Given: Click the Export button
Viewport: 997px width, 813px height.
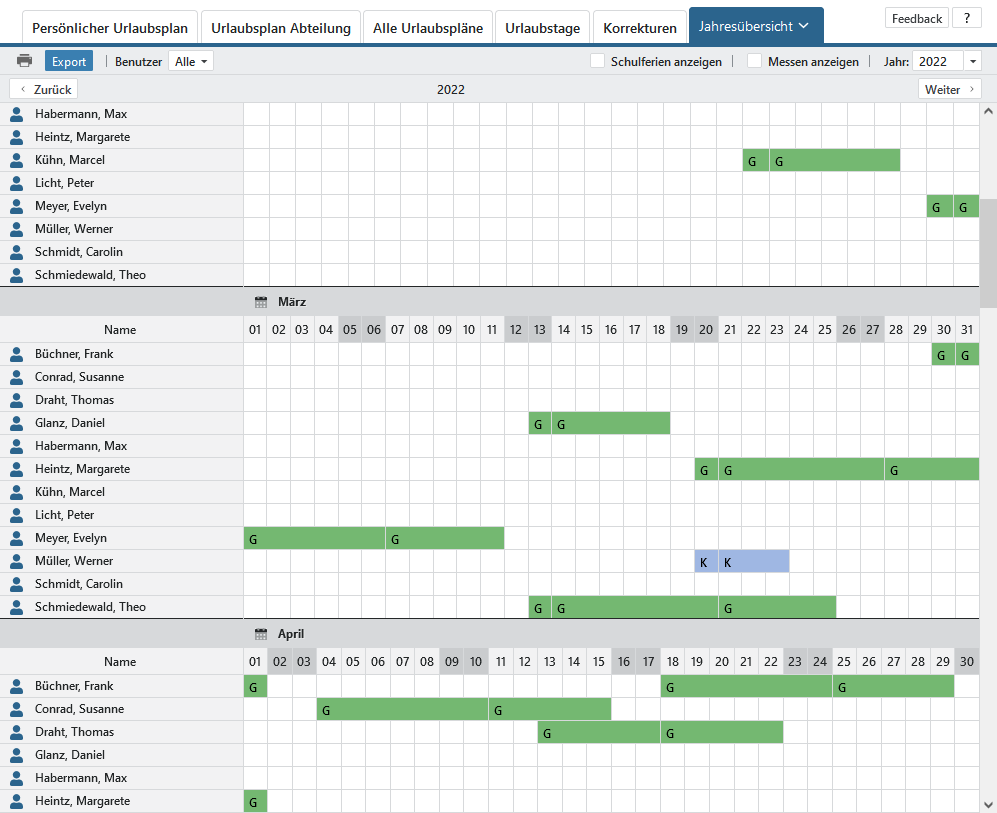Looking at the screenshot, I should coord(69,61).
